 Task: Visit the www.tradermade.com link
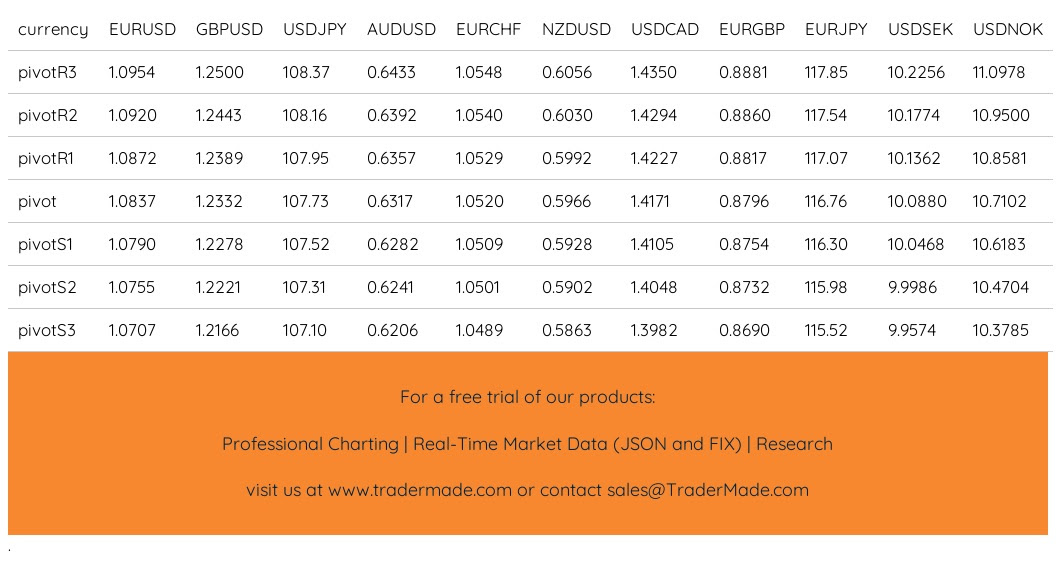[420, 490]
